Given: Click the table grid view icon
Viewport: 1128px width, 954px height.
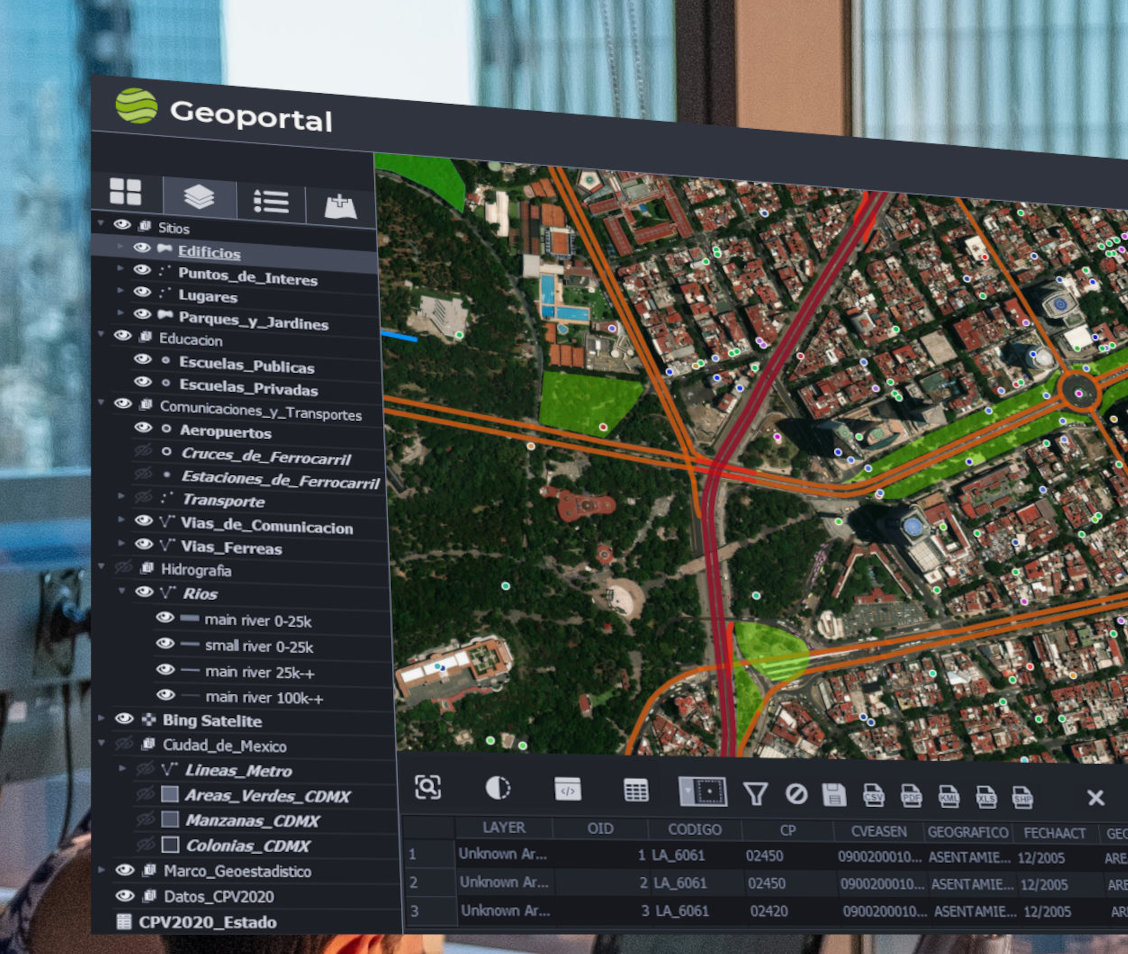Looking at the screenshot, I should tap(636, 790).
